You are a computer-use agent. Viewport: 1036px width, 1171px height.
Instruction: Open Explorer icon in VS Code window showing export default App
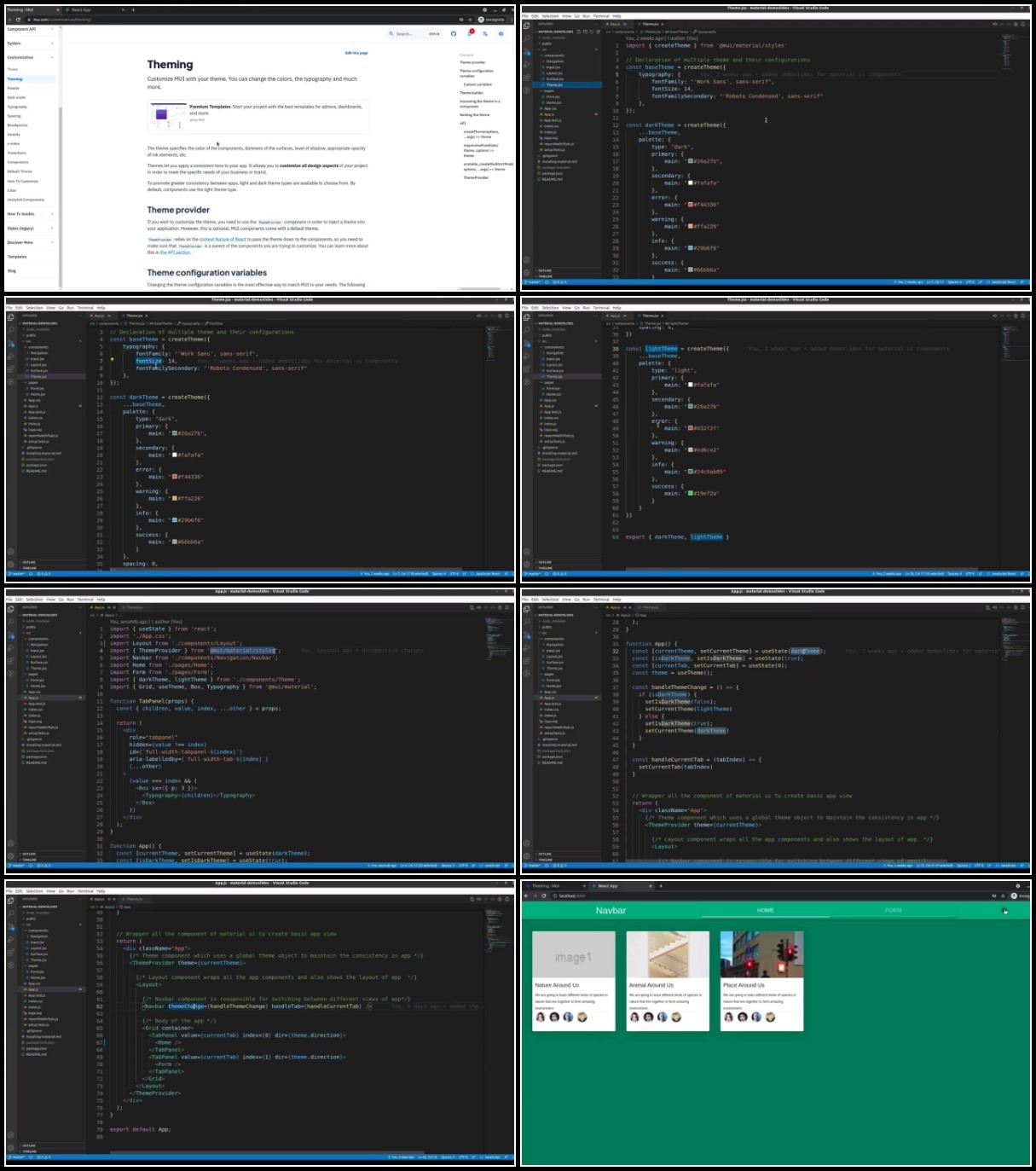(x=11, y=900)
